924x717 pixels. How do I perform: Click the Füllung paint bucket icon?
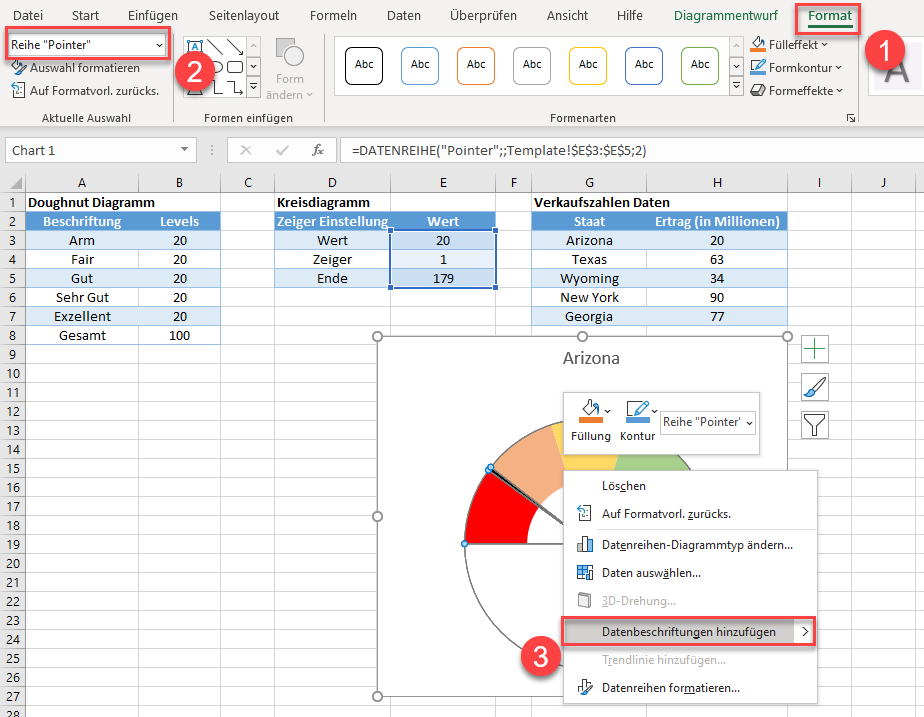pos(590,411)
